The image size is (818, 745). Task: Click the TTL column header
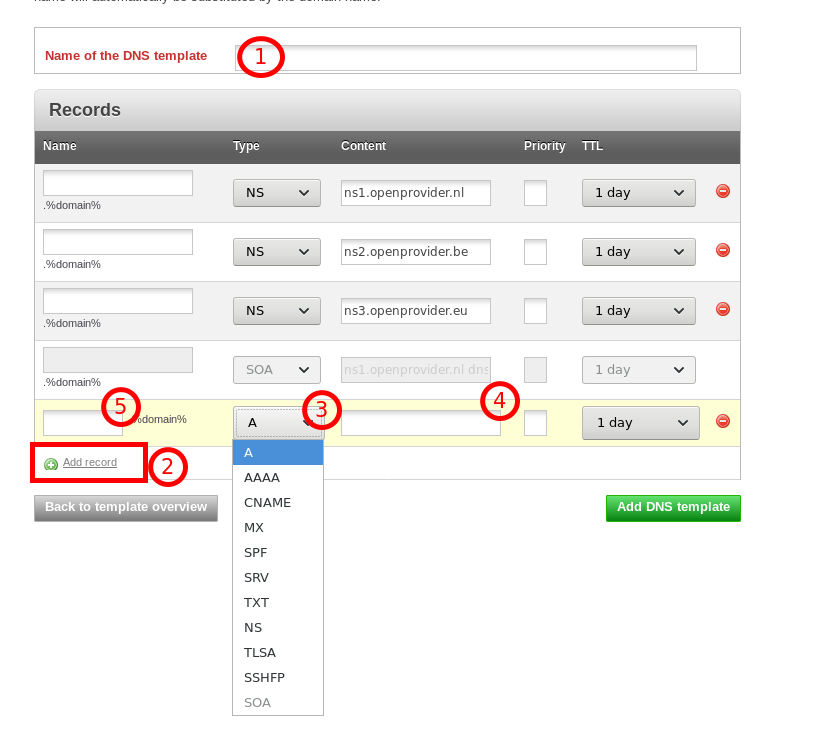pos(592,146)
